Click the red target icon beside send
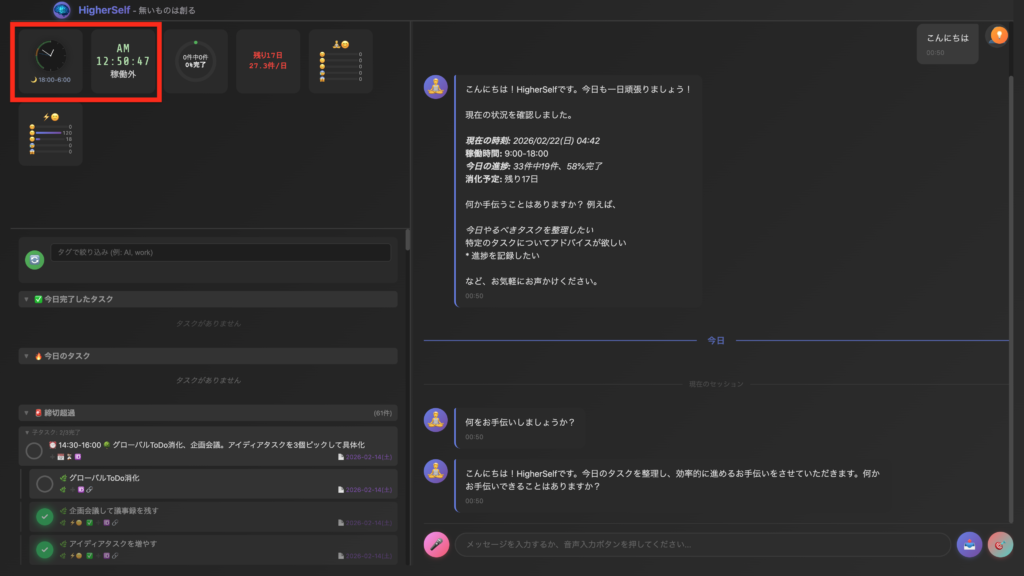The image size is (1024, 576). pyautogui.click(x=999, y=544)
